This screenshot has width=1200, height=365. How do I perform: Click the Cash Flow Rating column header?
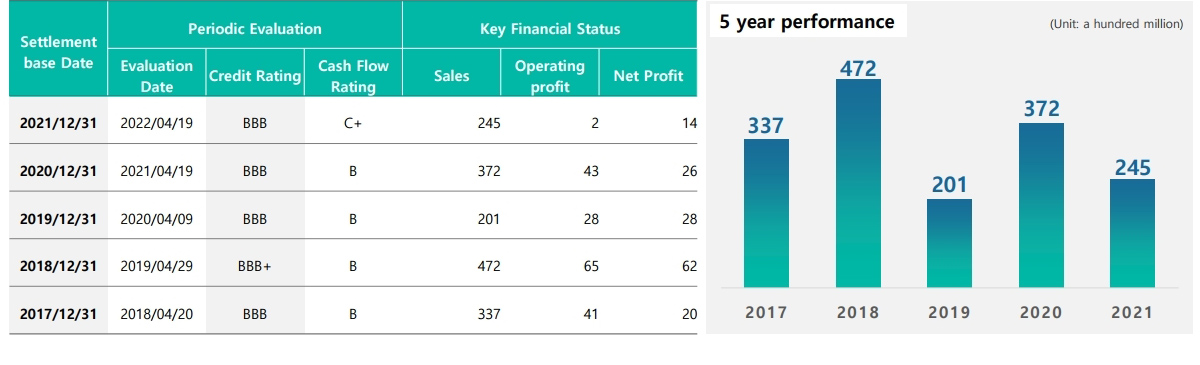pos(353,76)
